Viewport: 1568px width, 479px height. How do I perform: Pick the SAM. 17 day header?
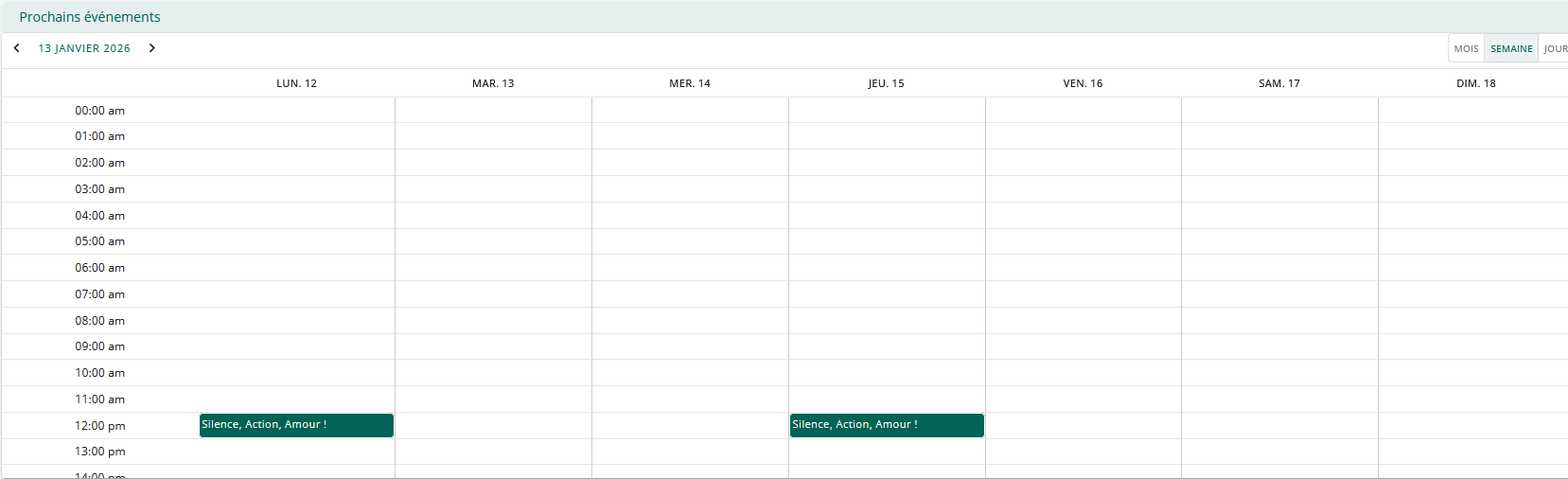click(1279, 83)
